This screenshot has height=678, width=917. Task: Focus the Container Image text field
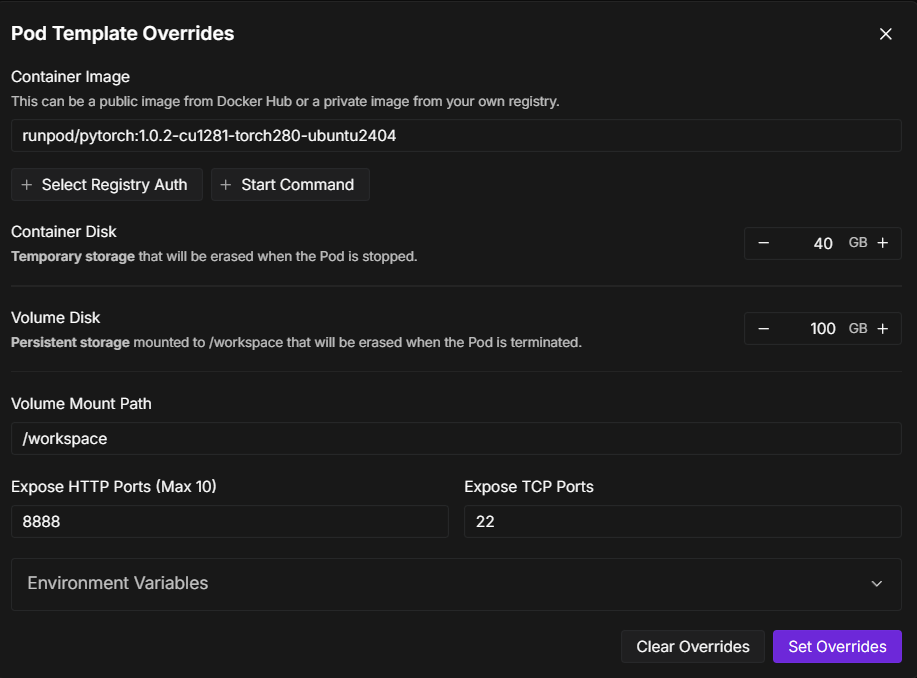pos(456,136)
